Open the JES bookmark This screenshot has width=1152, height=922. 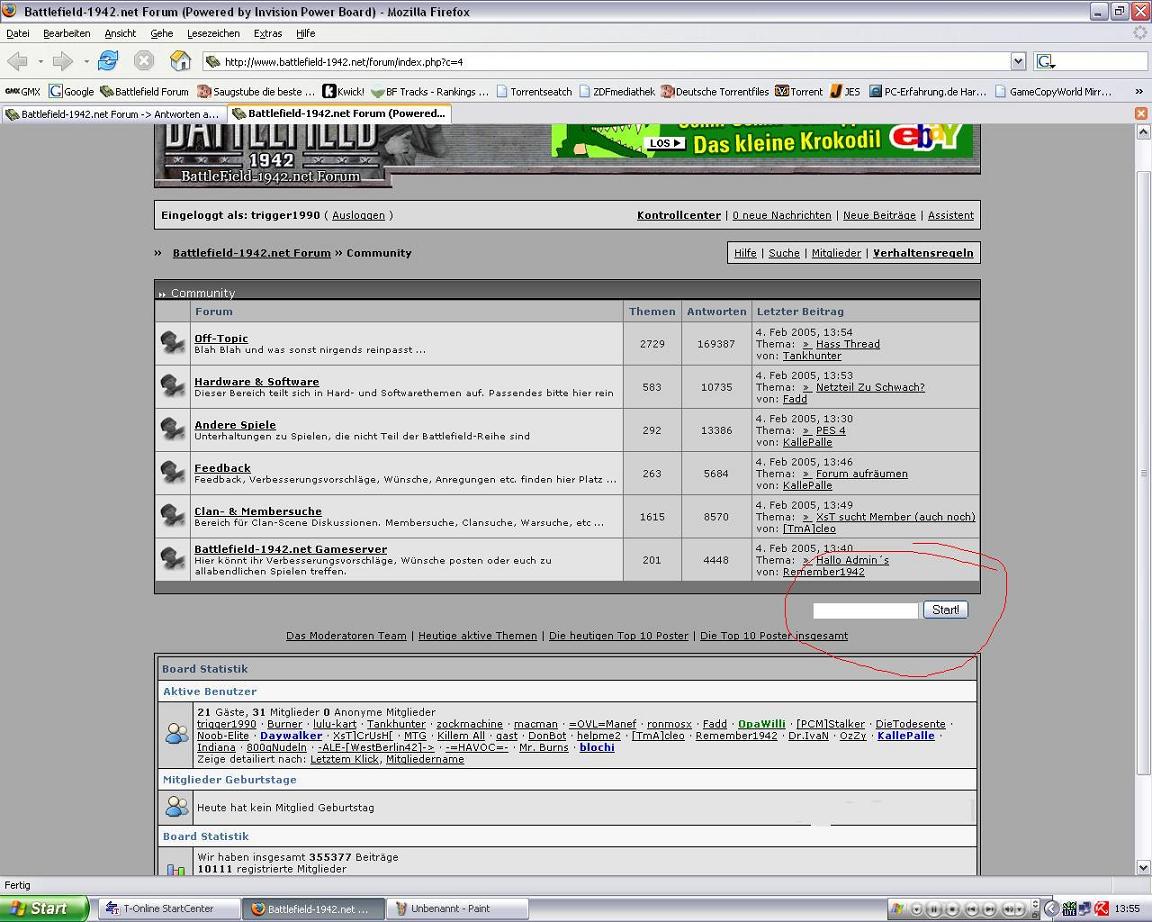tap(845, 92)
